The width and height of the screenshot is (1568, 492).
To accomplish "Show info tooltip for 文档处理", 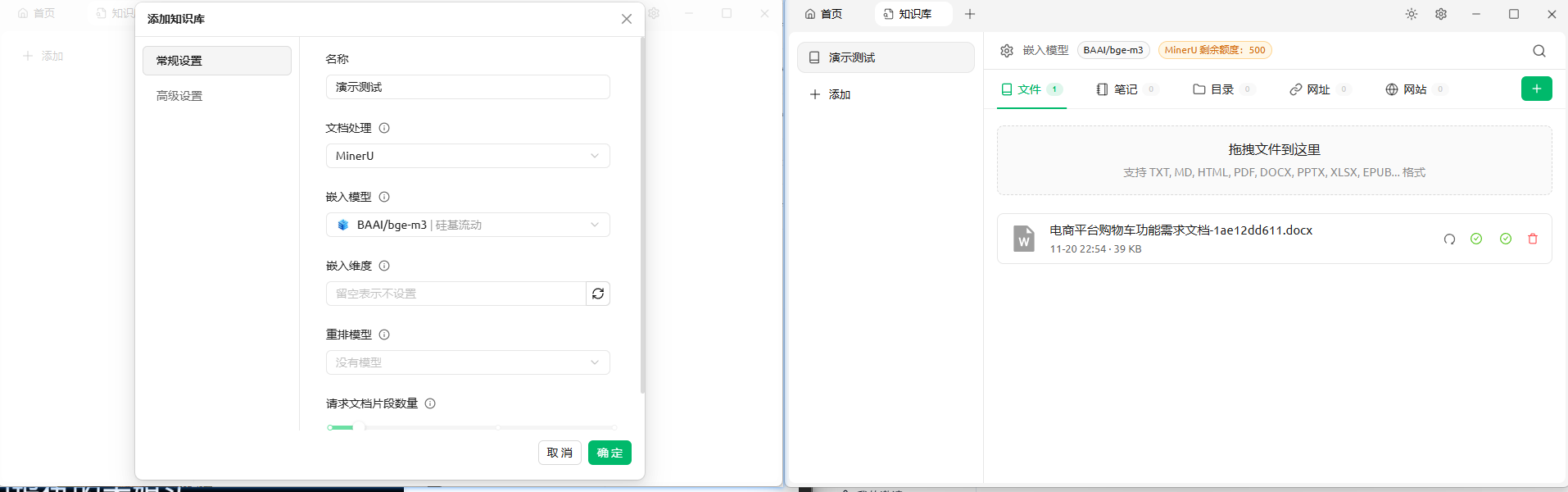I will point(384,128).
